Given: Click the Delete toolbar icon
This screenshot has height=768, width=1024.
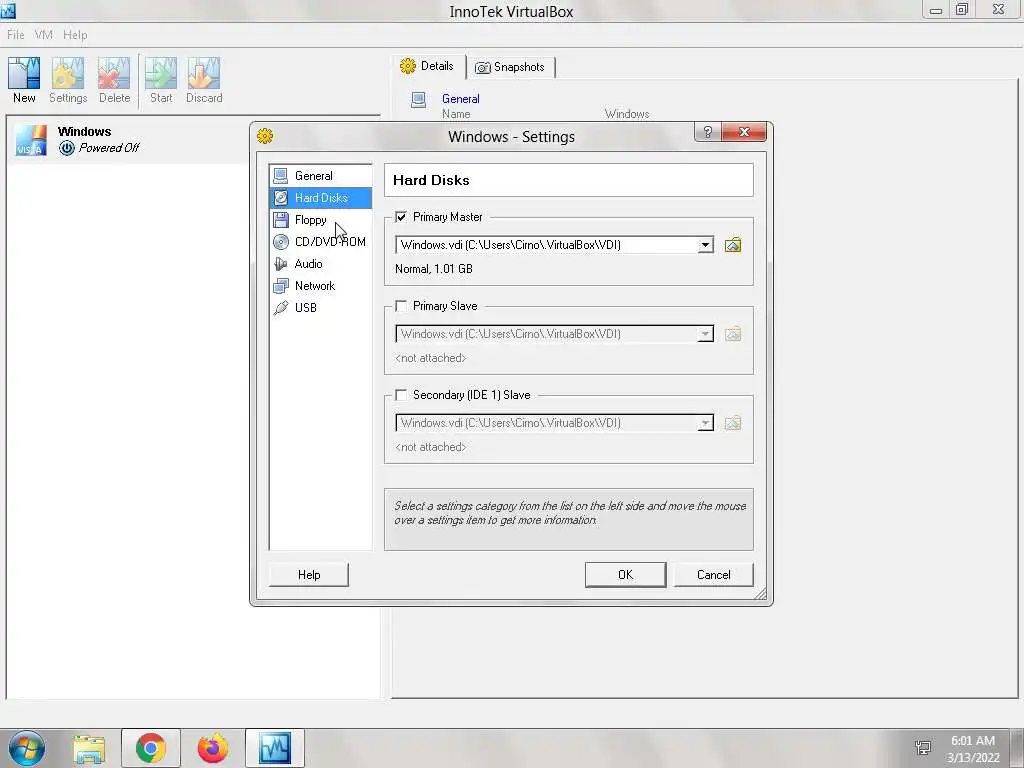Looking at the screenshot, I should click(114, 80).
